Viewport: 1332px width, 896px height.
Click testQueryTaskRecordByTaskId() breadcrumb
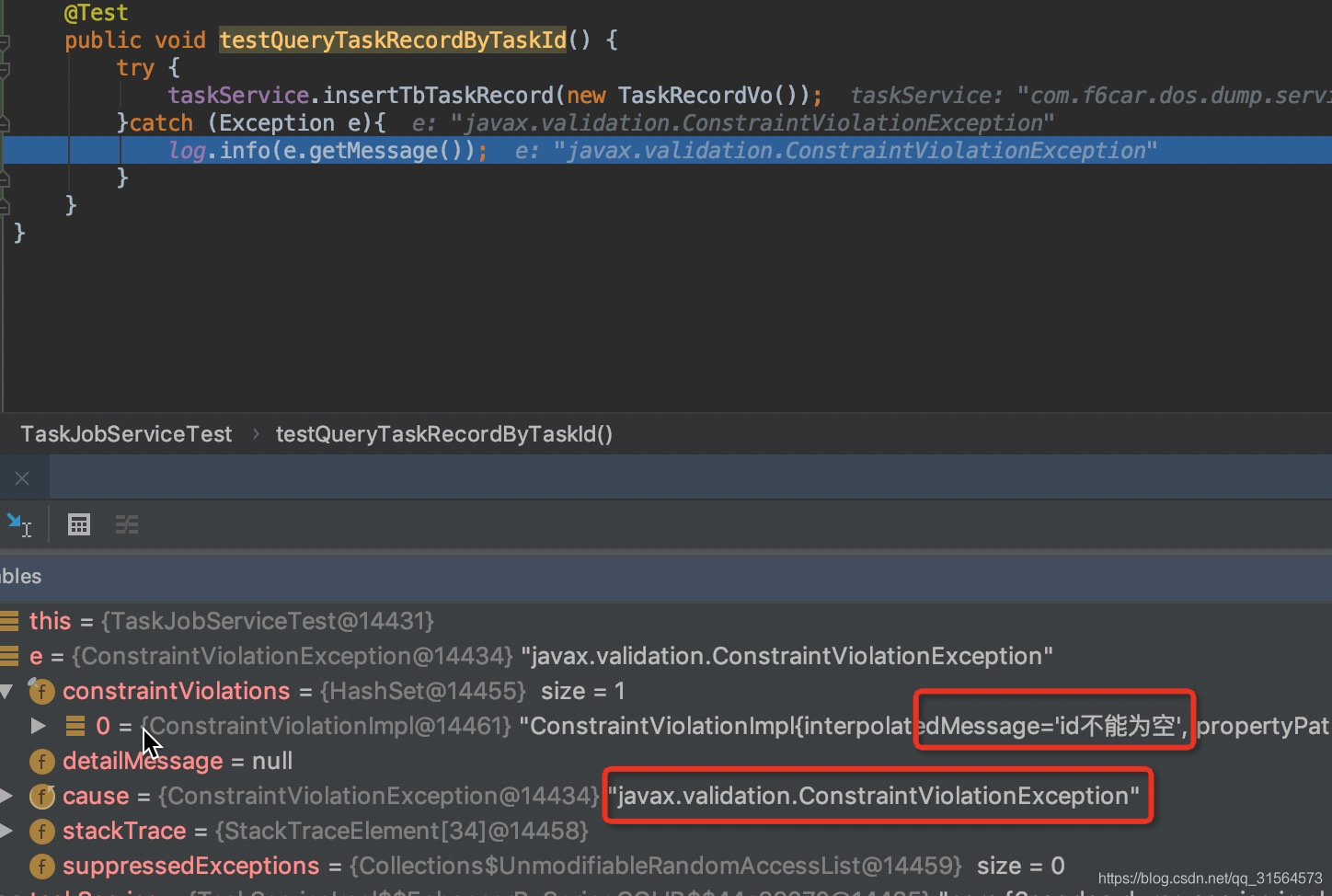click(444, 434)
